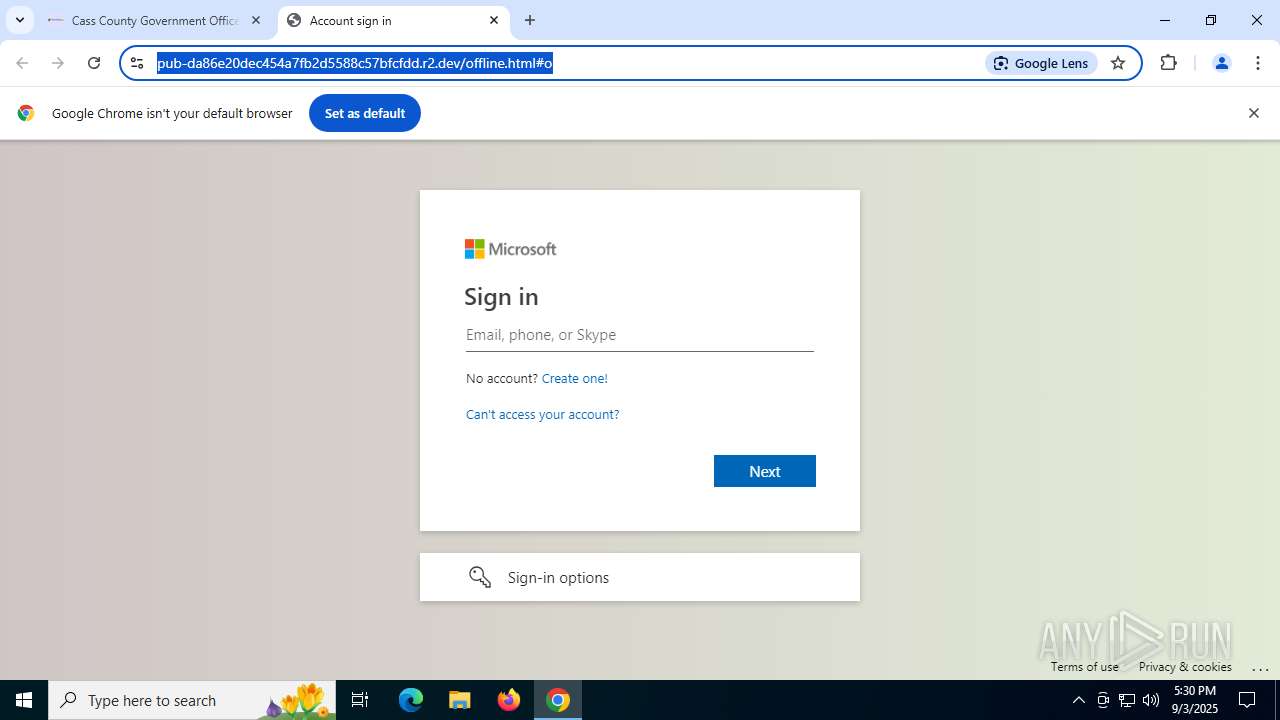Open the Extensions puzzle icon
Image resolution: width=1280 pixels, height=720 pixels.
[x=1169, y=63]
